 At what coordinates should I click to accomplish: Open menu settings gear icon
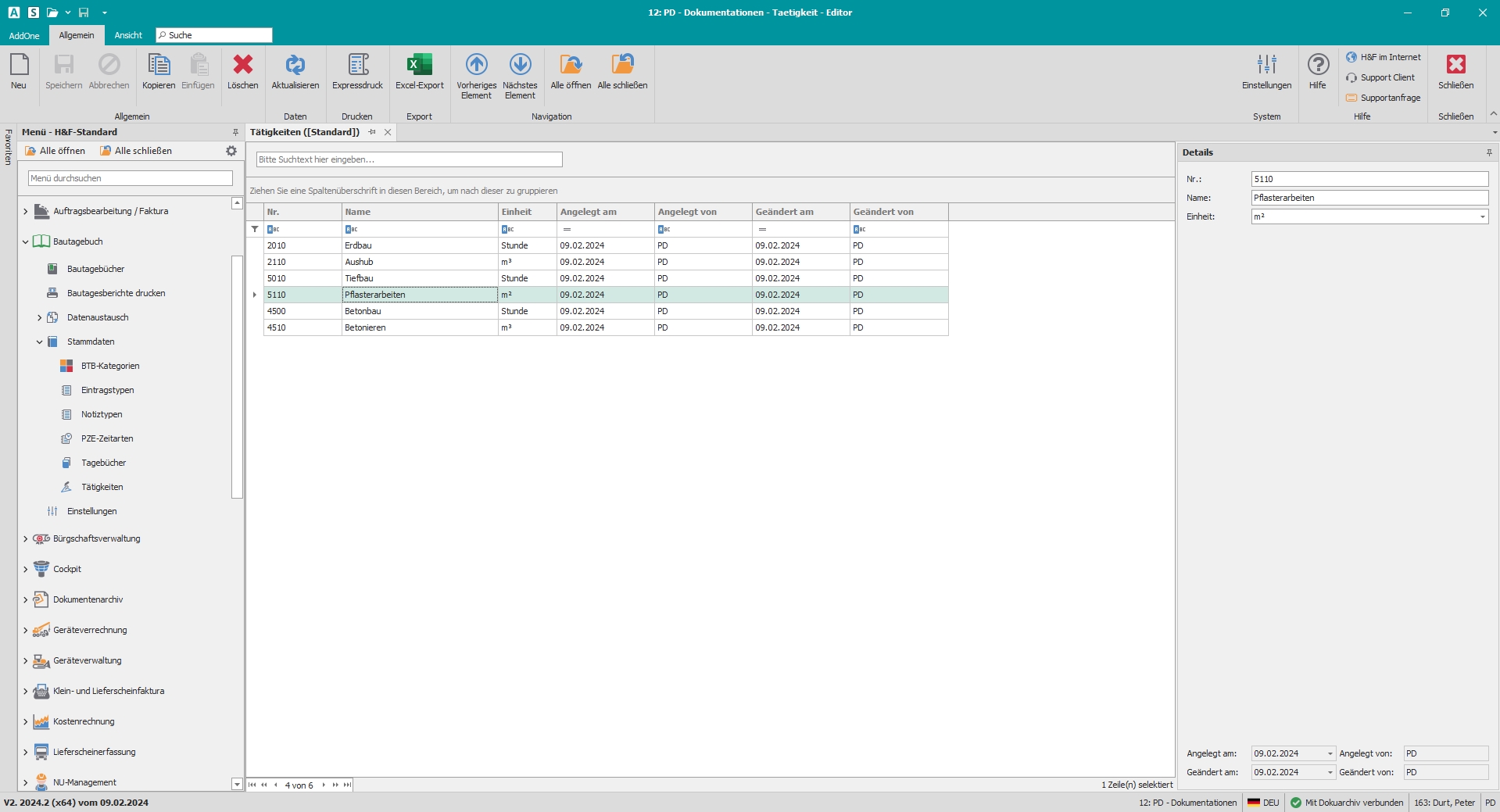pyautogui.click(x=231, y=151)
